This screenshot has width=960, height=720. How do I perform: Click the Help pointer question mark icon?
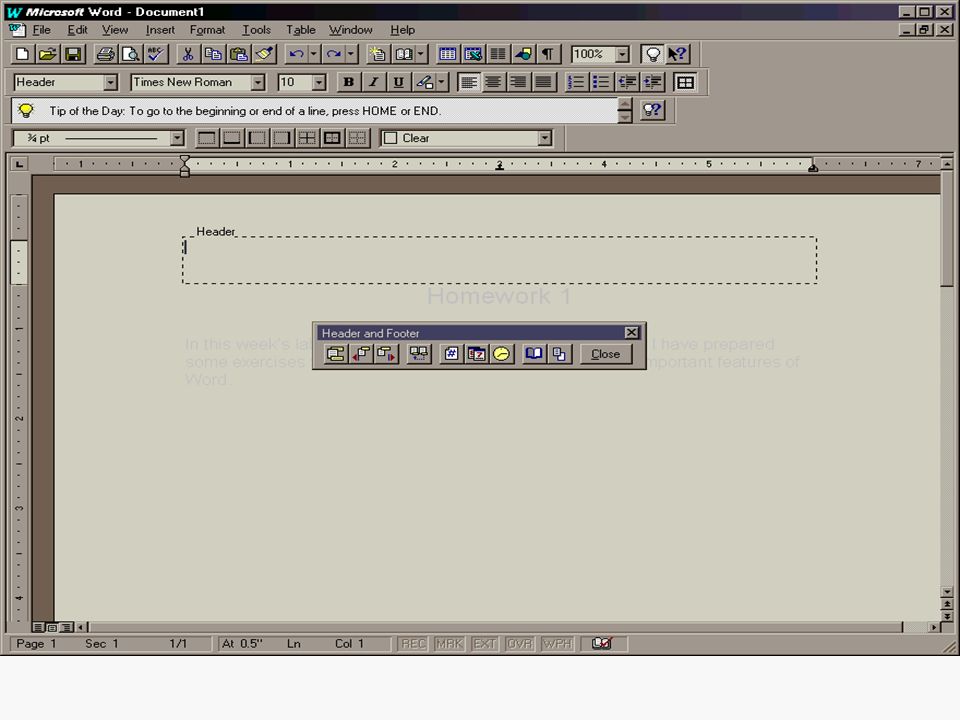click(678, 54)
